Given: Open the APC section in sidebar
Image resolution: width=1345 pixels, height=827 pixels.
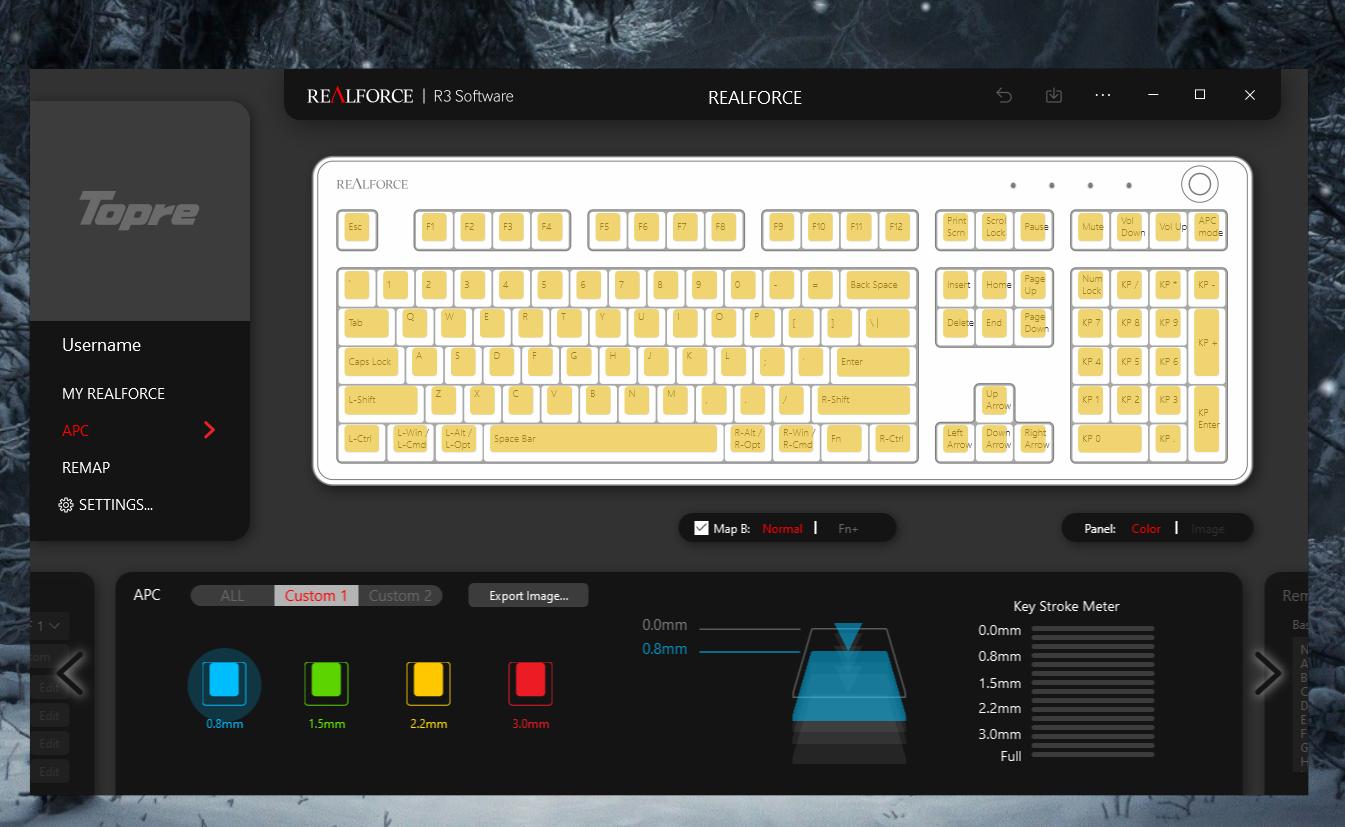Looking at the screenshot, I should (x=75, y=431).
